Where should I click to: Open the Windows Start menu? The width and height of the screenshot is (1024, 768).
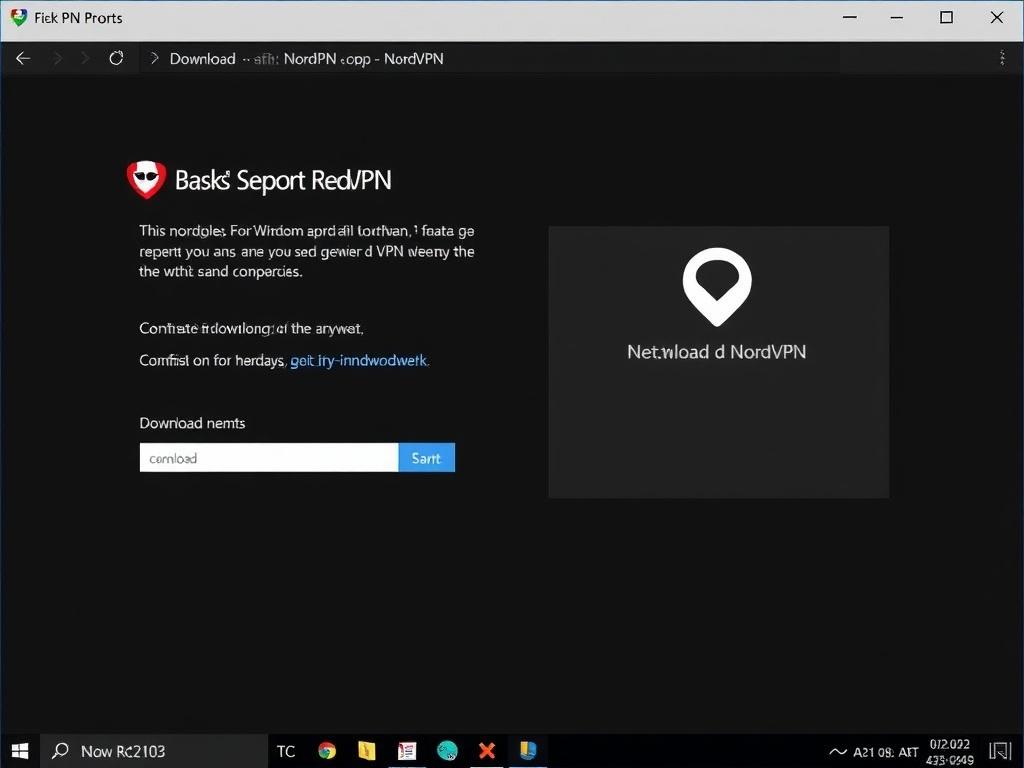pyautogui.click(x=20, y=750)
